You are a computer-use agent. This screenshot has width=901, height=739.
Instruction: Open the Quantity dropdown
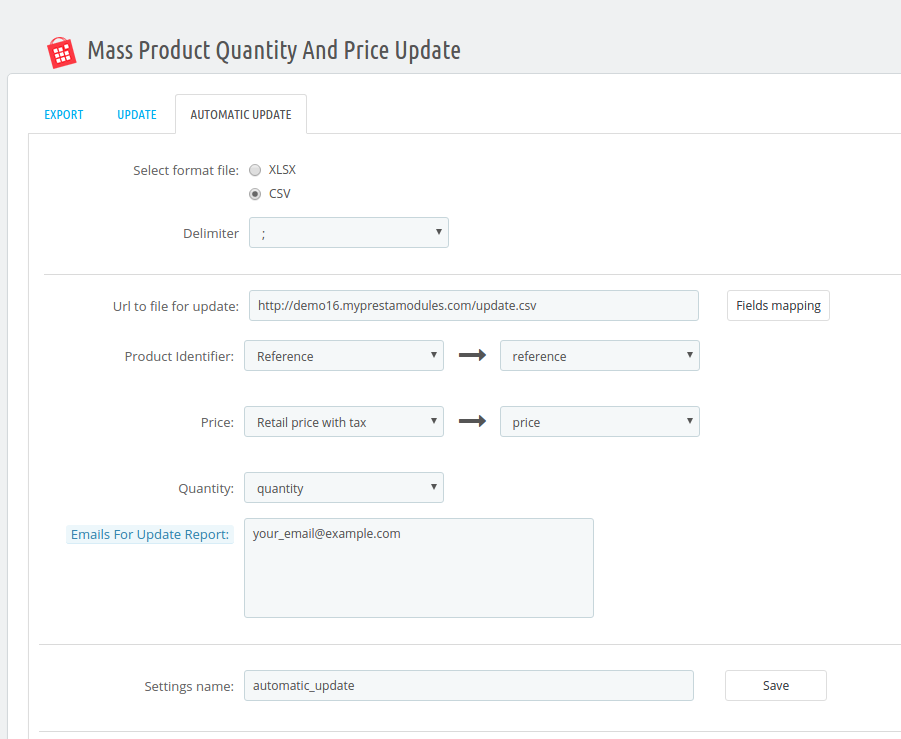click(x=344, y=488)
